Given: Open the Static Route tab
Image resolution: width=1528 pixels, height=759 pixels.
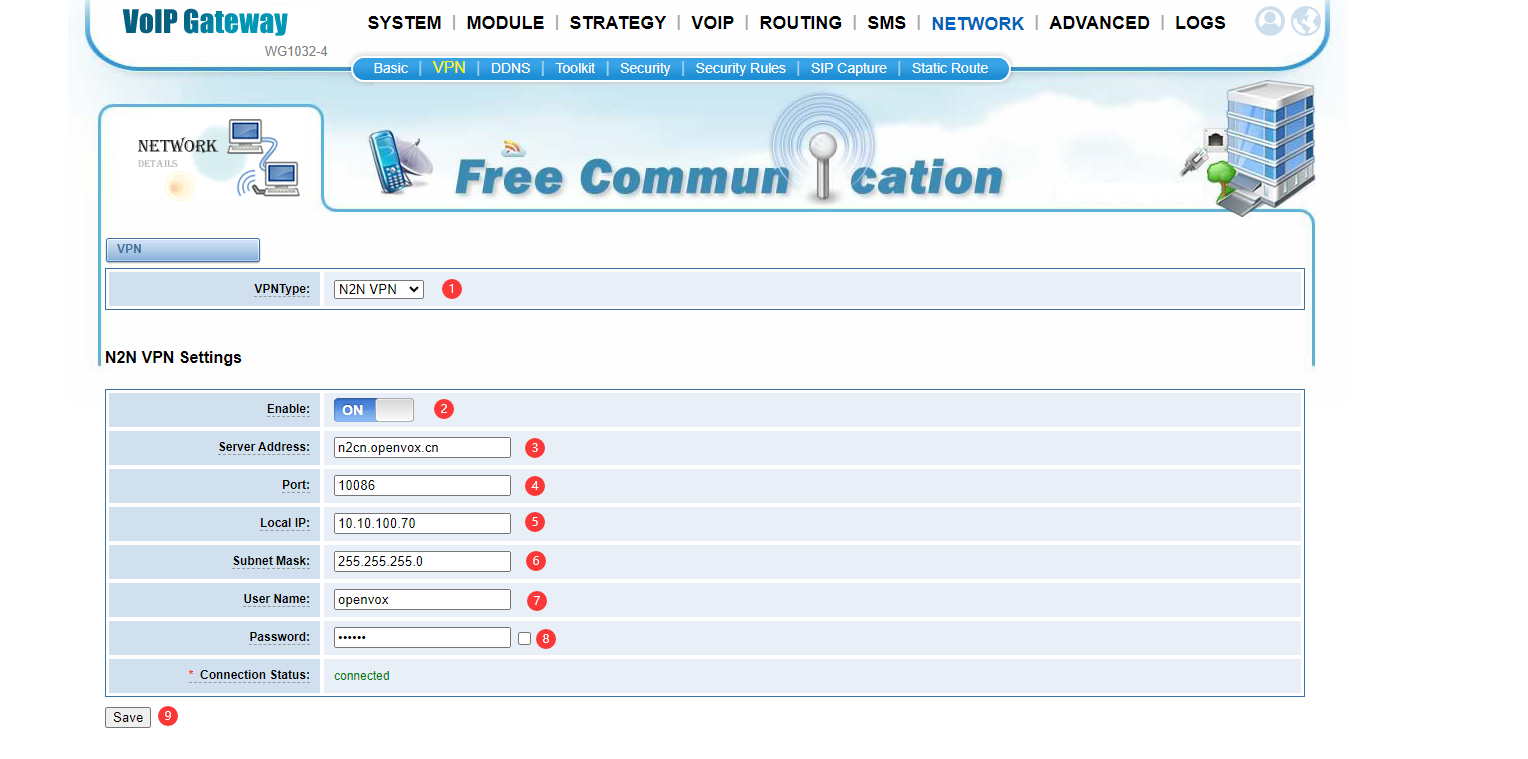Looking at the screenshot, I should tap(950, 68).
